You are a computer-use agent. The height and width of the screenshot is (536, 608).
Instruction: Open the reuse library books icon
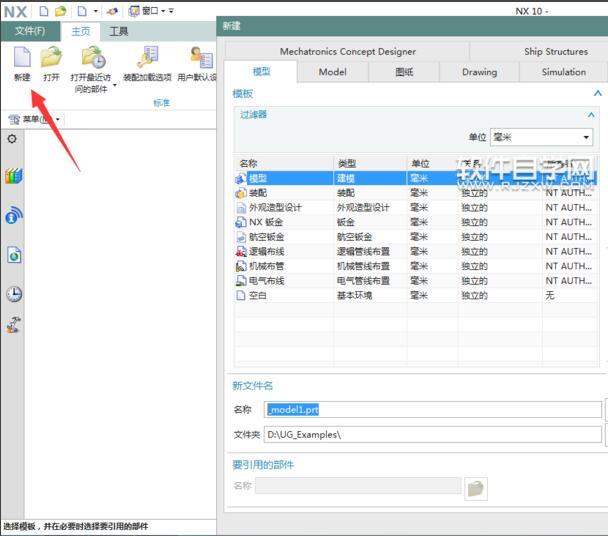tap(14, 176)
